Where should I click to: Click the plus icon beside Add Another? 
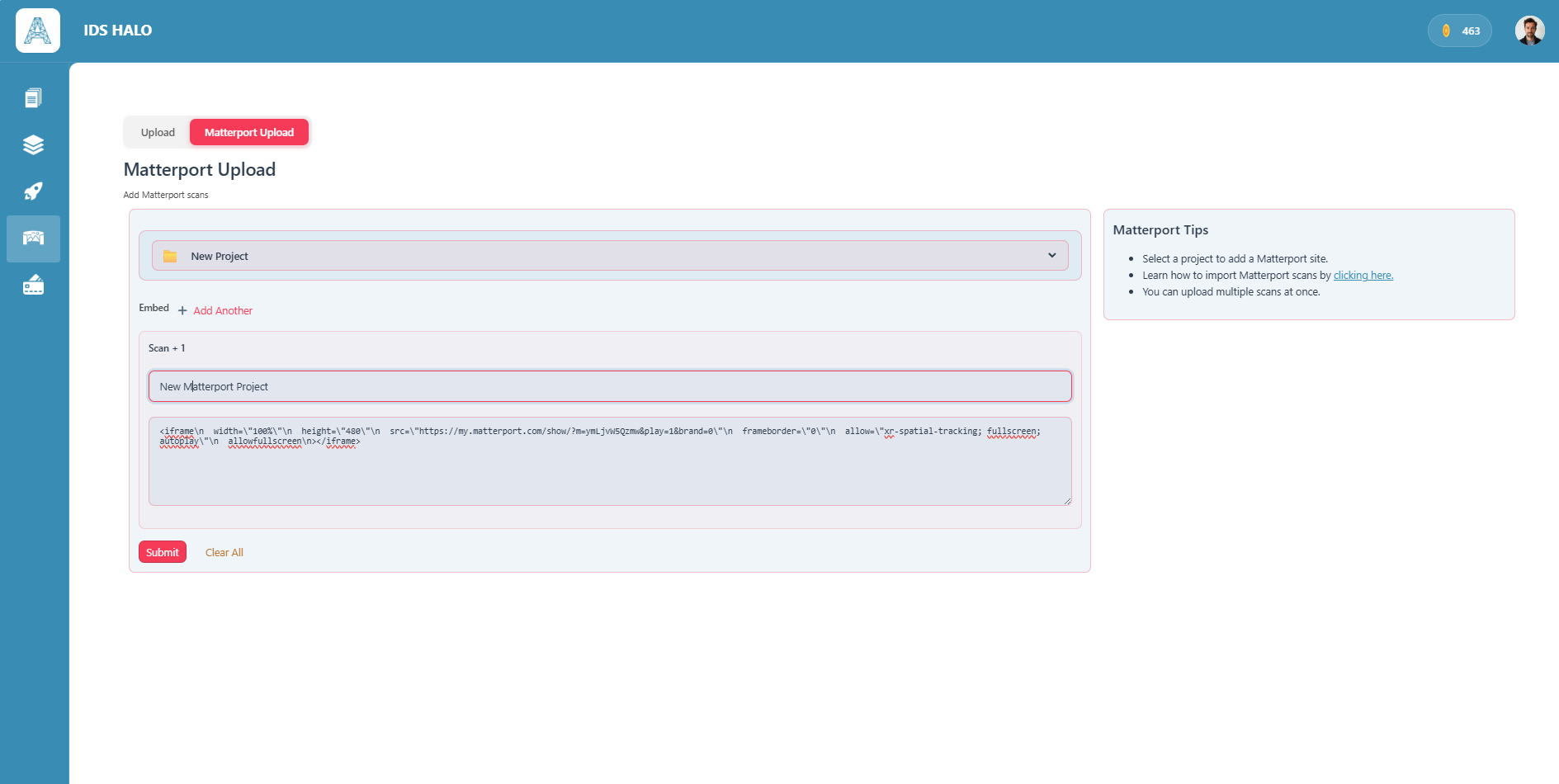pyautogui.click(x=182, y=311)
